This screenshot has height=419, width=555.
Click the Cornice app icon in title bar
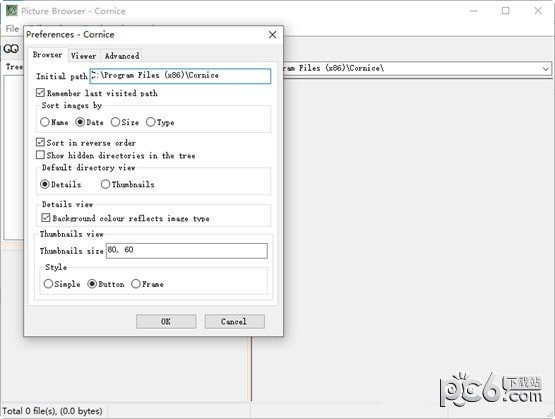pos(12,11)
